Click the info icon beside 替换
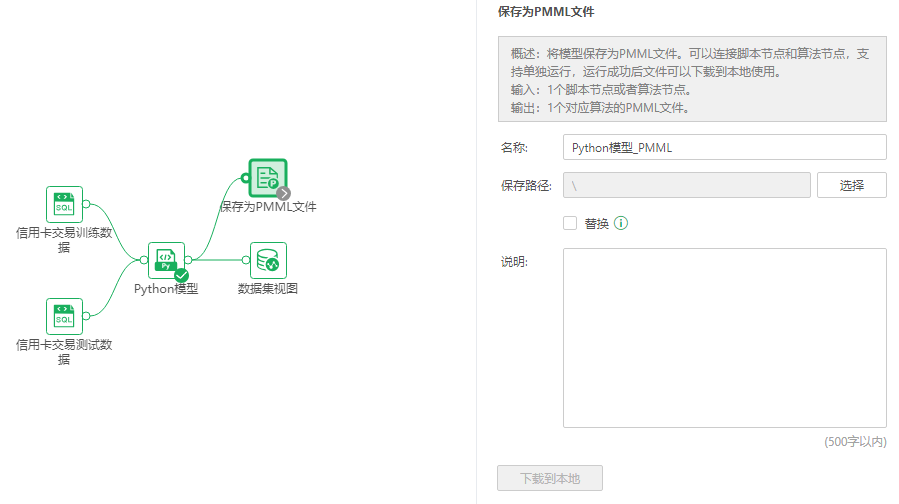The image size is (899, 504). (620, 223)
